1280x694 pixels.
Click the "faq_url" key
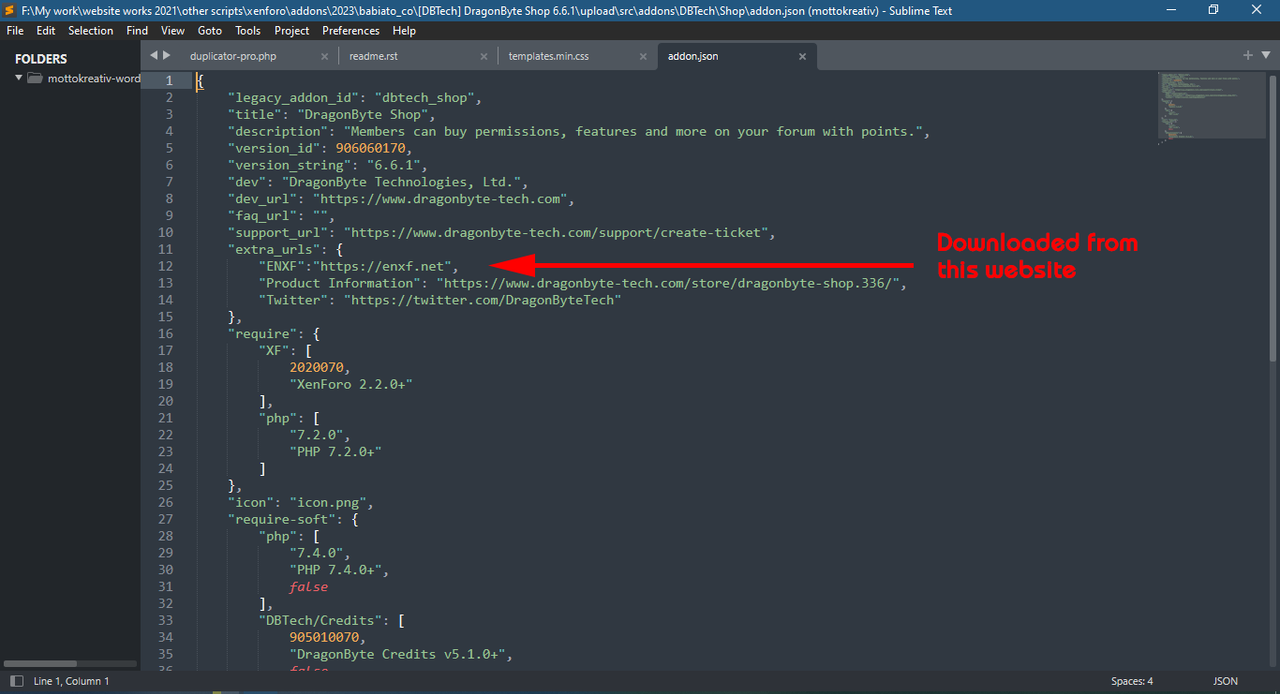(262, 215)
